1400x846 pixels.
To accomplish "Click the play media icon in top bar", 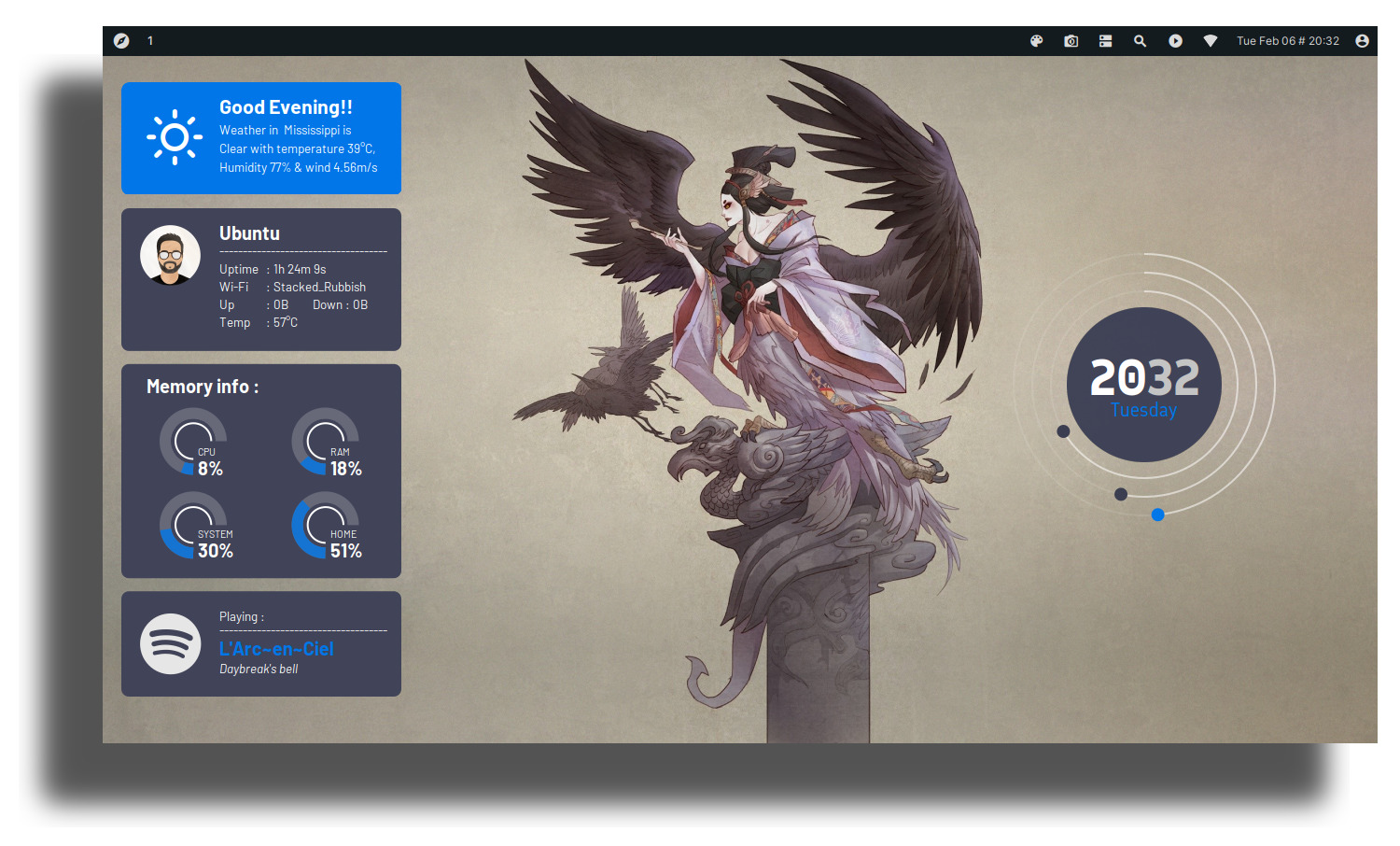I will click(1175, 41).
